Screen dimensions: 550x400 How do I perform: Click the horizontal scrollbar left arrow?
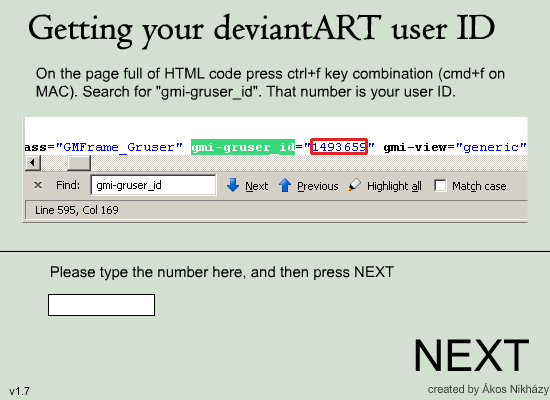(33, 163)
